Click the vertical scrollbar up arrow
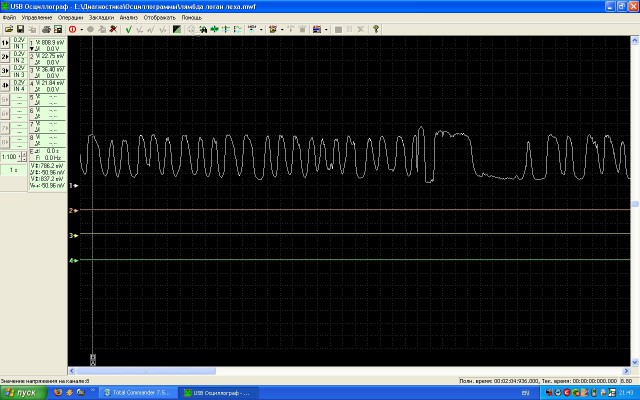 click(635, 40)
